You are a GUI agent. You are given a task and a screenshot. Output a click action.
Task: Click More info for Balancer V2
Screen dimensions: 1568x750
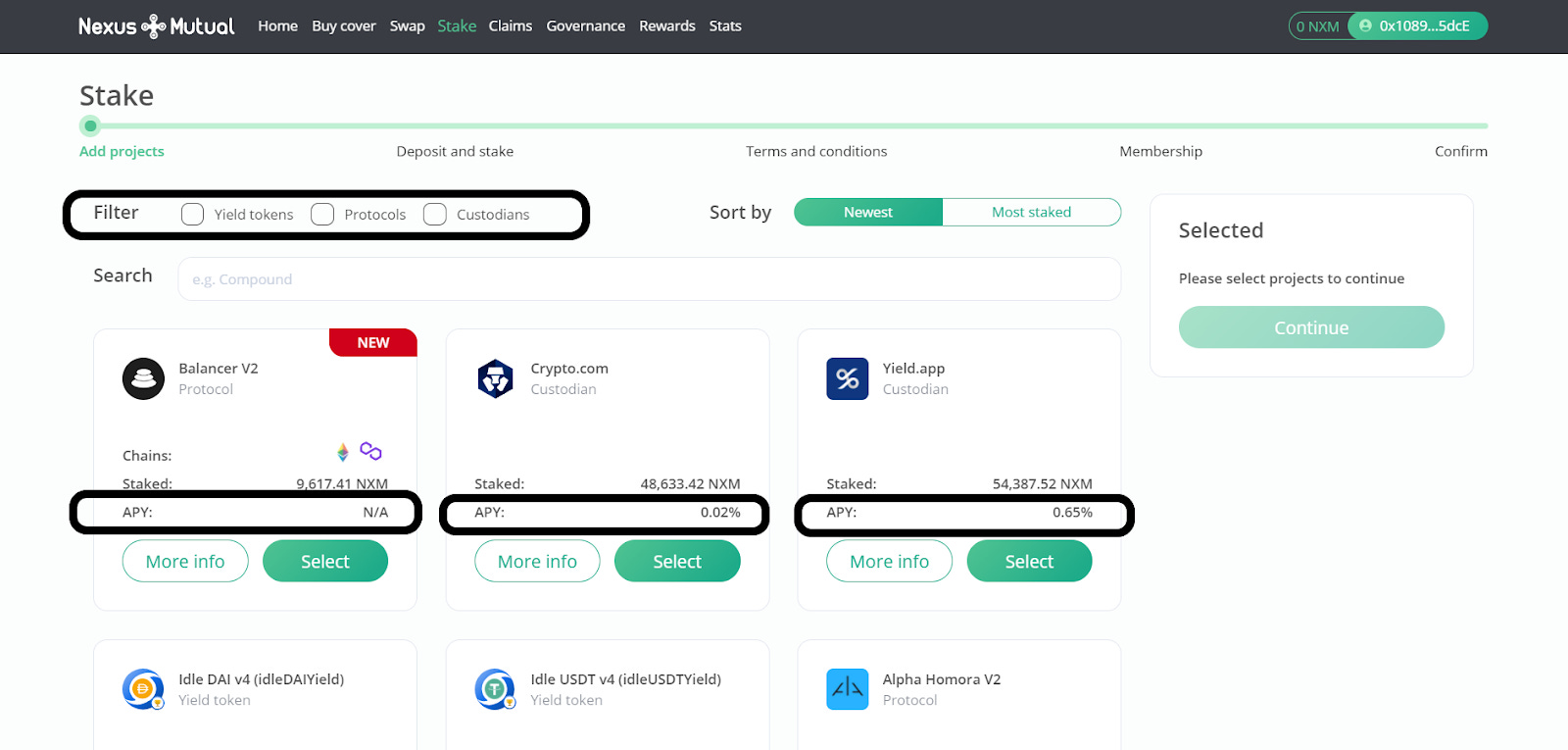[185, 561]
